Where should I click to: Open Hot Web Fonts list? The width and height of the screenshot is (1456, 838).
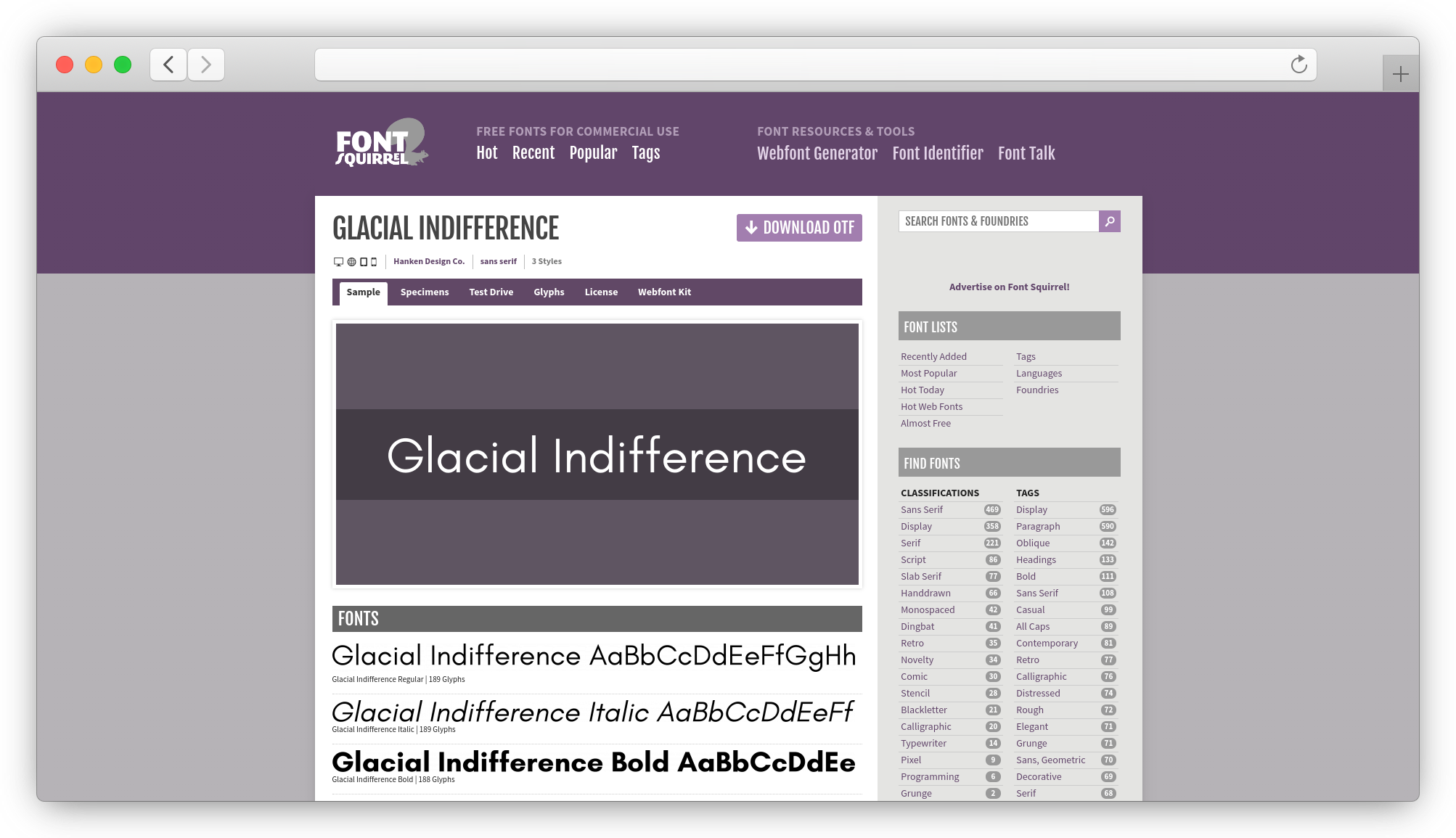(x=931, y=406)
